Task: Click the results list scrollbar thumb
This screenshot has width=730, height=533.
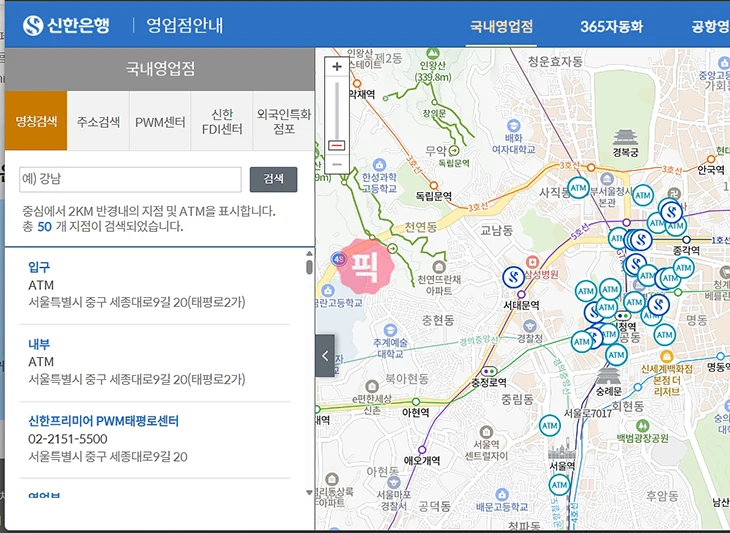Action: (x=309, y=267)
